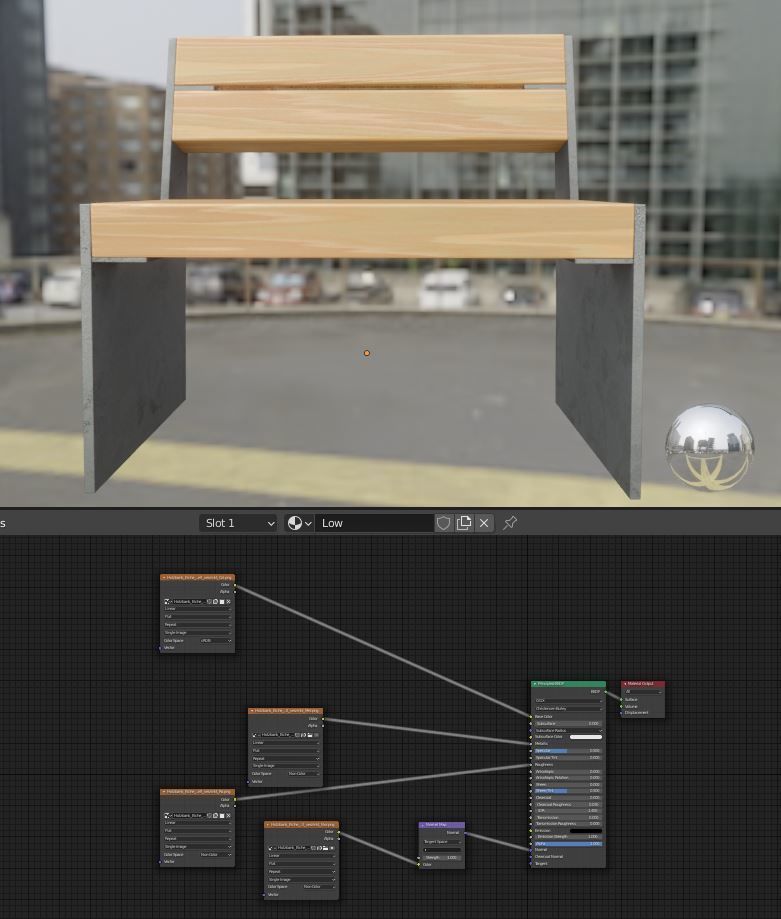Unlink material Low with the X button
Screen dimensions: 781x919
click(484, 523)
